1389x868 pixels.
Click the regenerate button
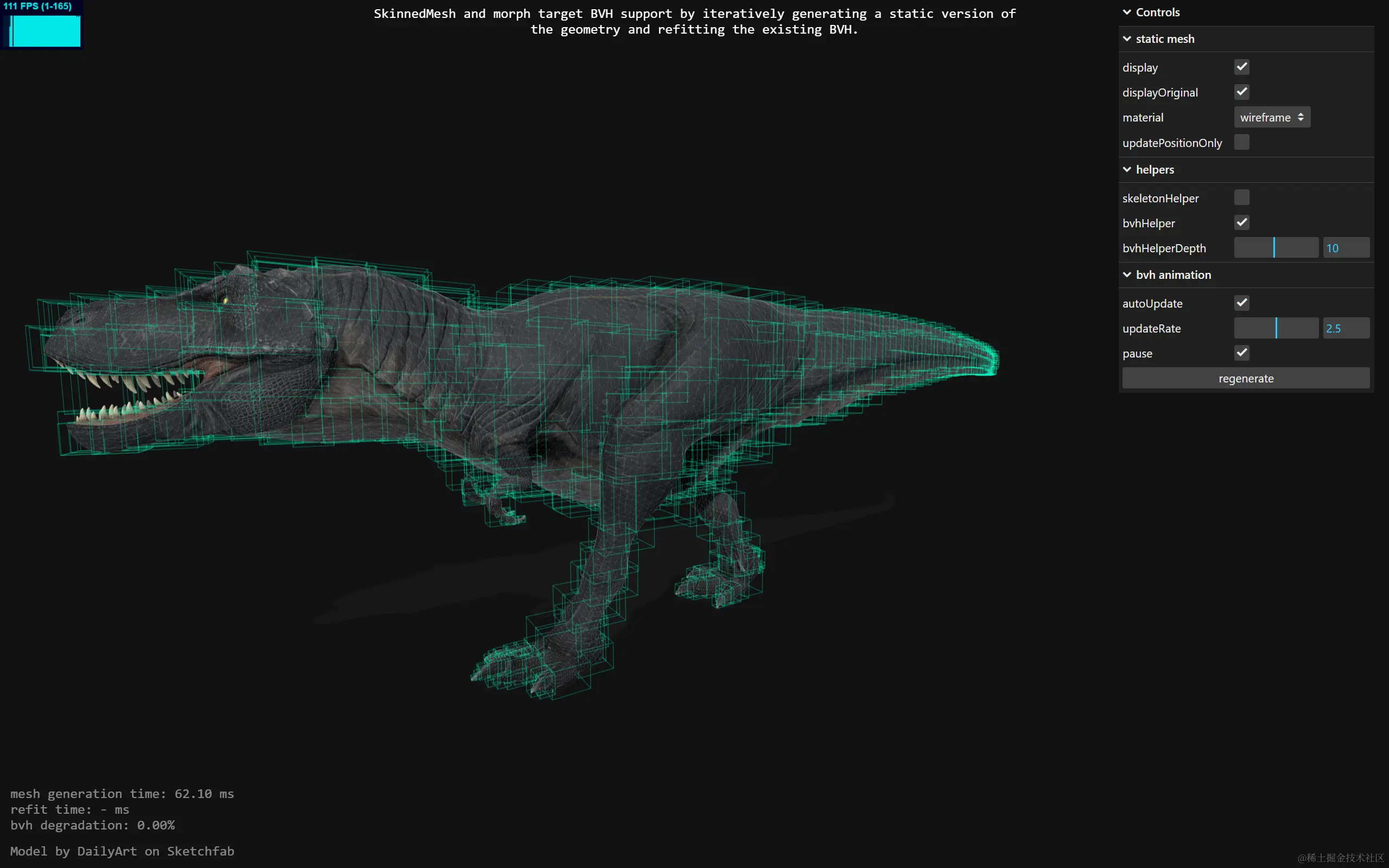[1246, 378]
